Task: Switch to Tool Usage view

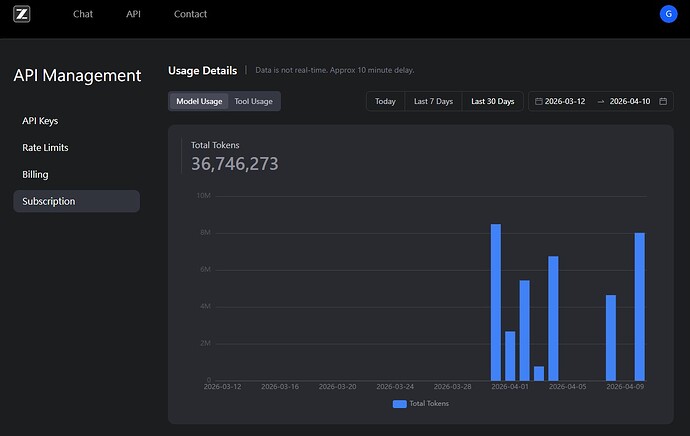Action: [253, 101]
